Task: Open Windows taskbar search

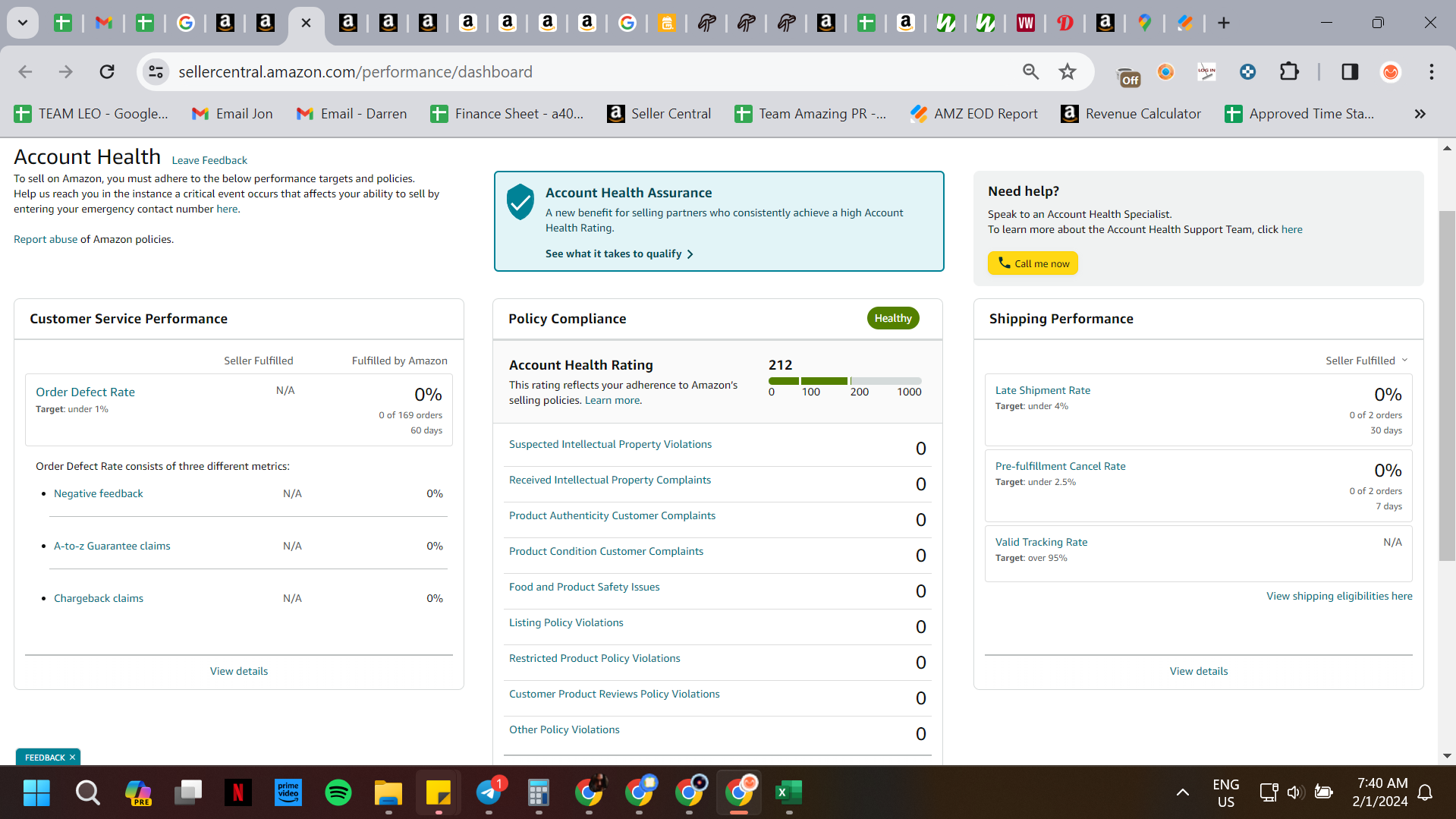Action: click(x=87, y=793)
